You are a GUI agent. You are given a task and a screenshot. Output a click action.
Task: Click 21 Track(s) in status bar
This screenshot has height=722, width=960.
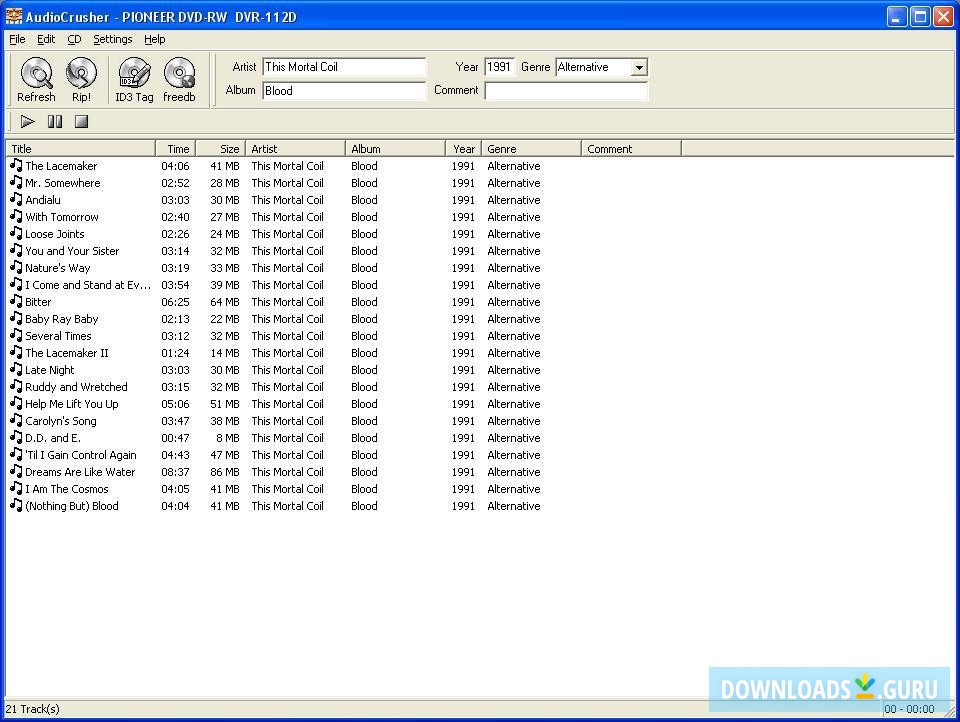32,709
